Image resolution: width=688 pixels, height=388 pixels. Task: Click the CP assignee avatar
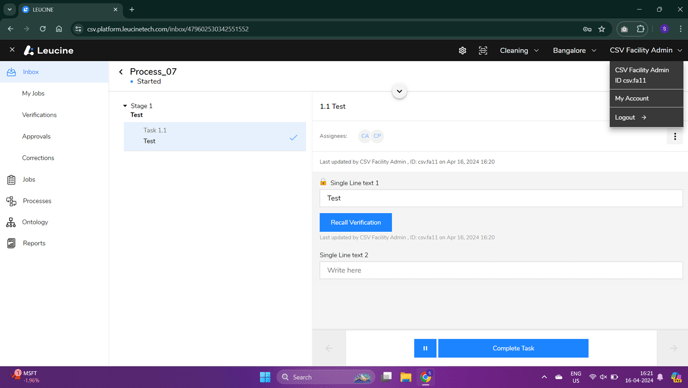[377, 136]
